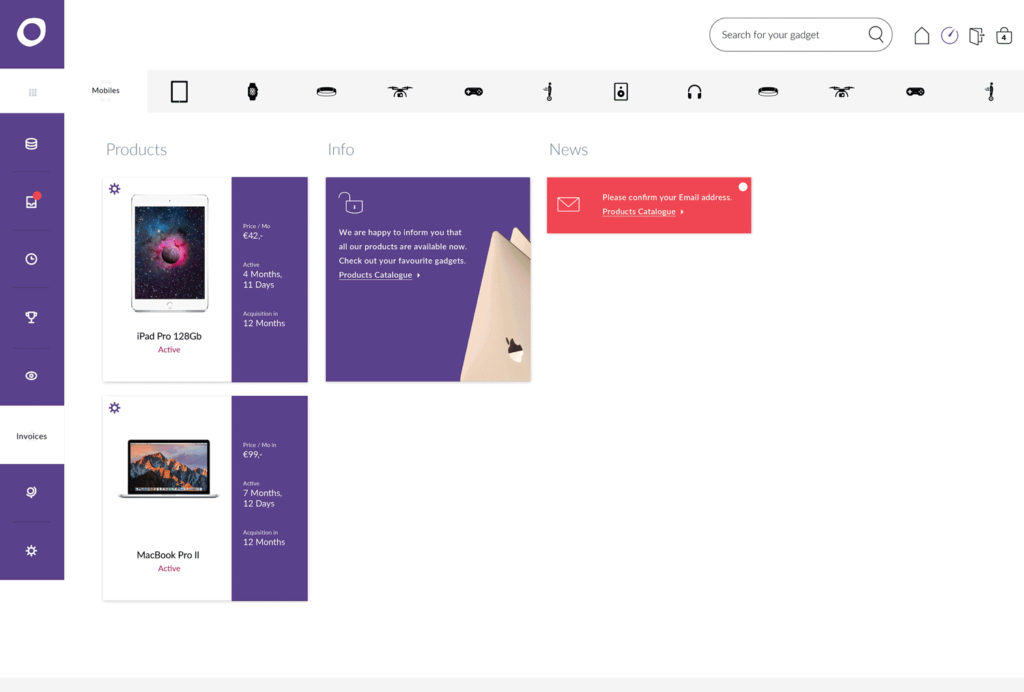Screen dimensions: 1024x692
Task: Open iPad Pro card gear options
Action: tap(115, 189)
